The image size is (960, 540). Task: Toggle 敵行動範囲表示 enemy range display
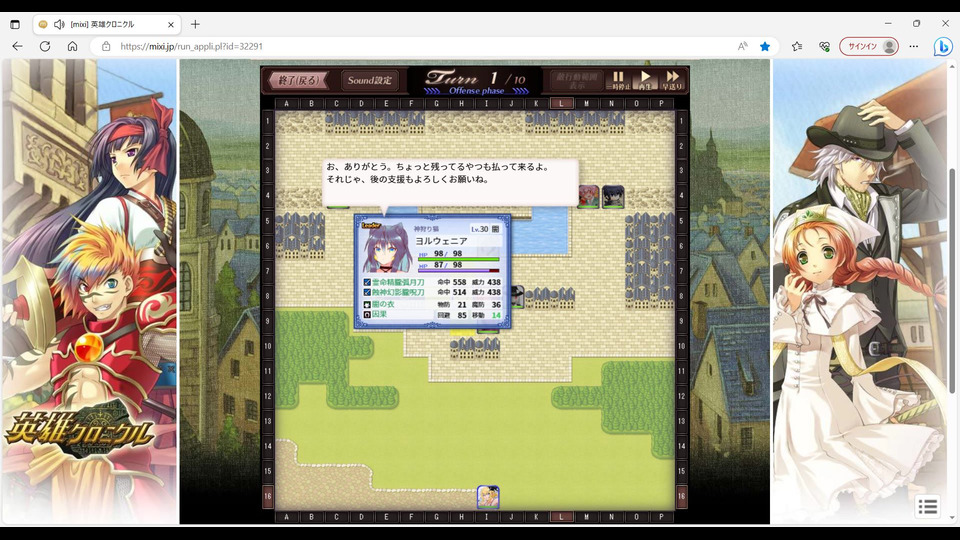coord(577,80)
